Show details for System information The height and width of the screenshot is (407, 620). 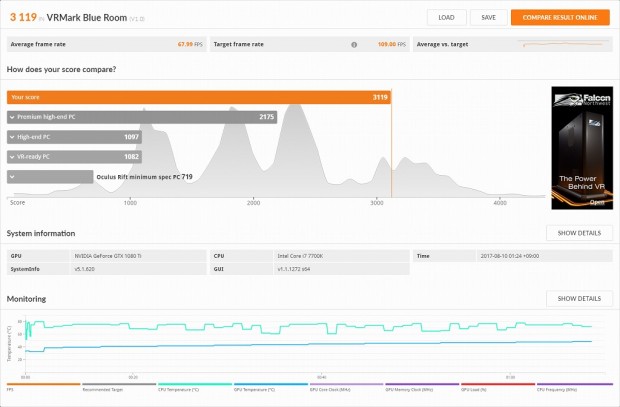point(579,233)
